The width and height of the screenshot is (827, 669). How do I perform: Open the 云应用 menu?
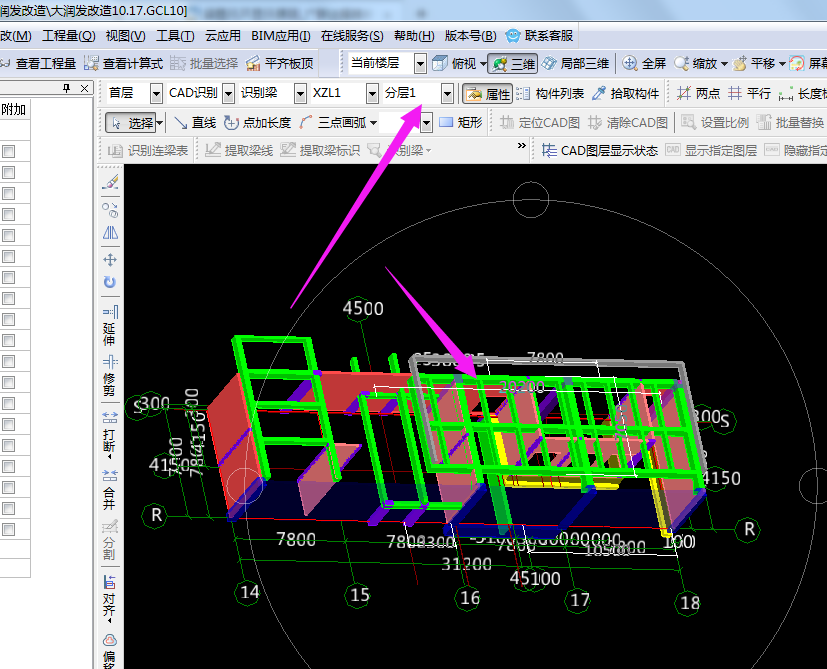point(223,35)
